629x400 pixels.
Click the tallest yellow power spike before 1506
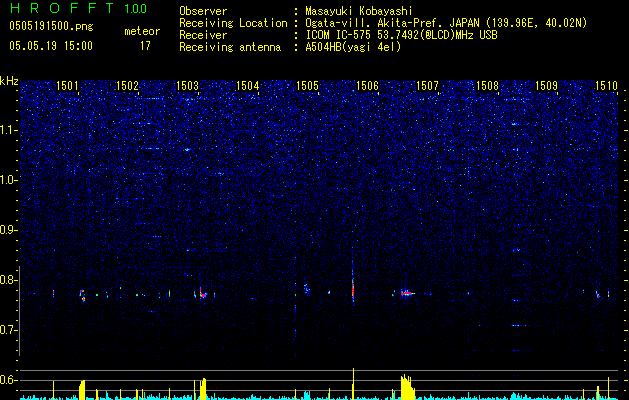[353, 384]
